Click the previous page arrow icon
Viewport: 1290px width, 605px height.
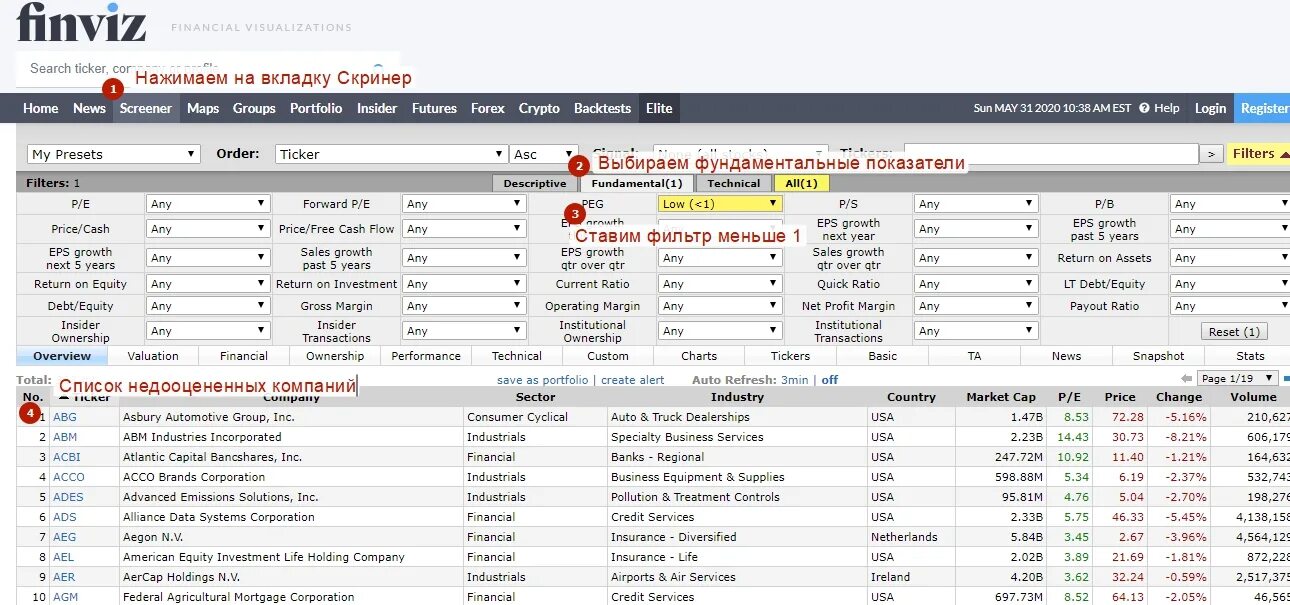[x=1186, y=379]
